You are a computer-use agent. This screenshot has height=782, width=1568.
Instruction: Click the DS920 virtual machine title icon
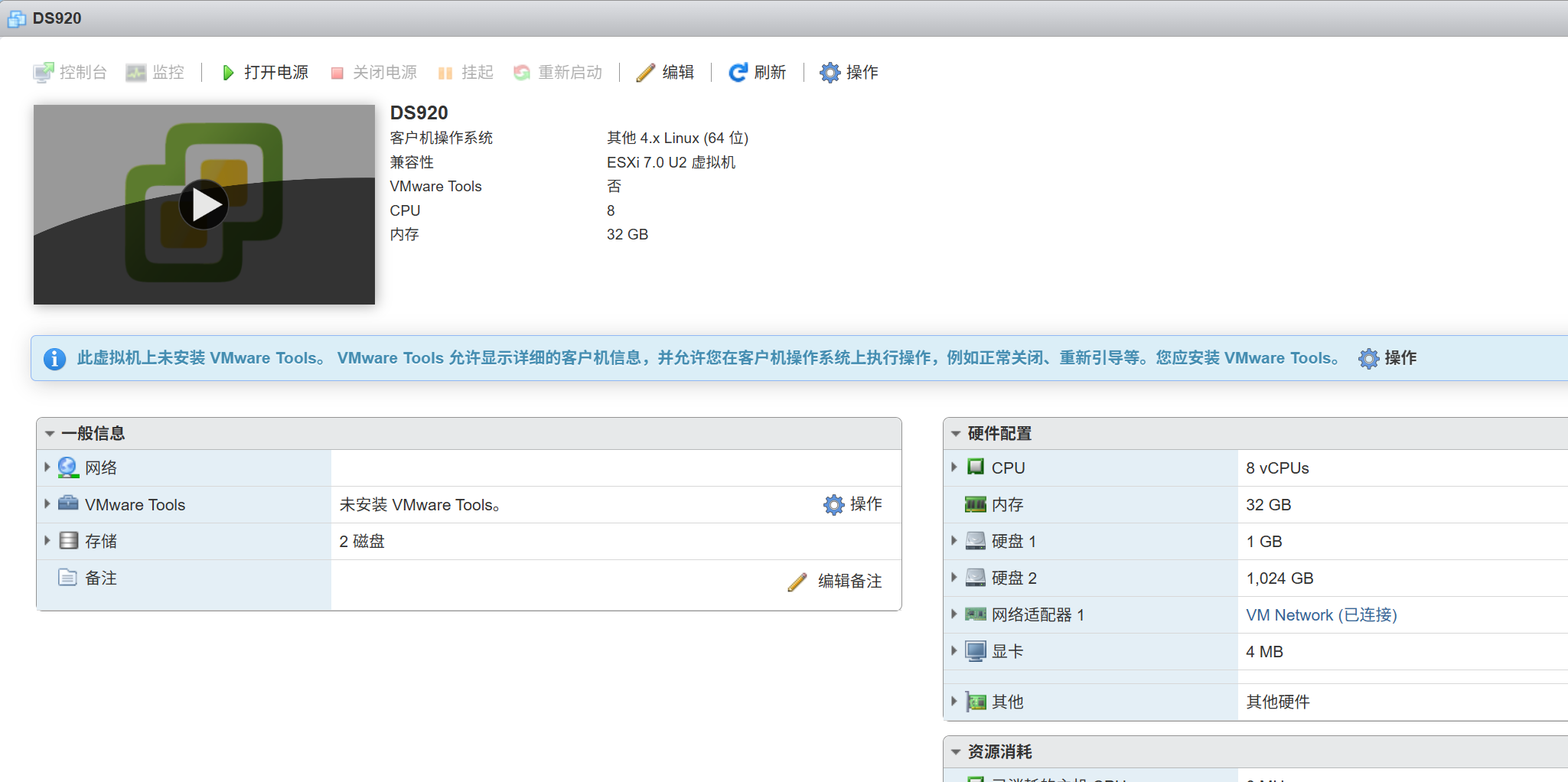[x=16, y=18]
